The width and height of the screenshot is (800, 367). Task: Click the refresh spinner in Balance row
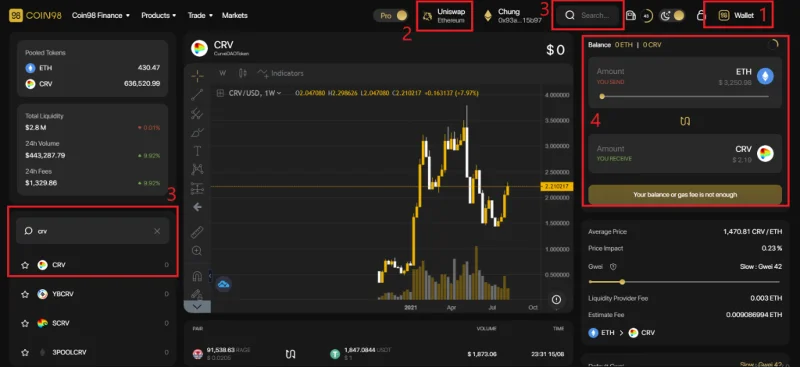pyautogui.click(x=773, y=44)
